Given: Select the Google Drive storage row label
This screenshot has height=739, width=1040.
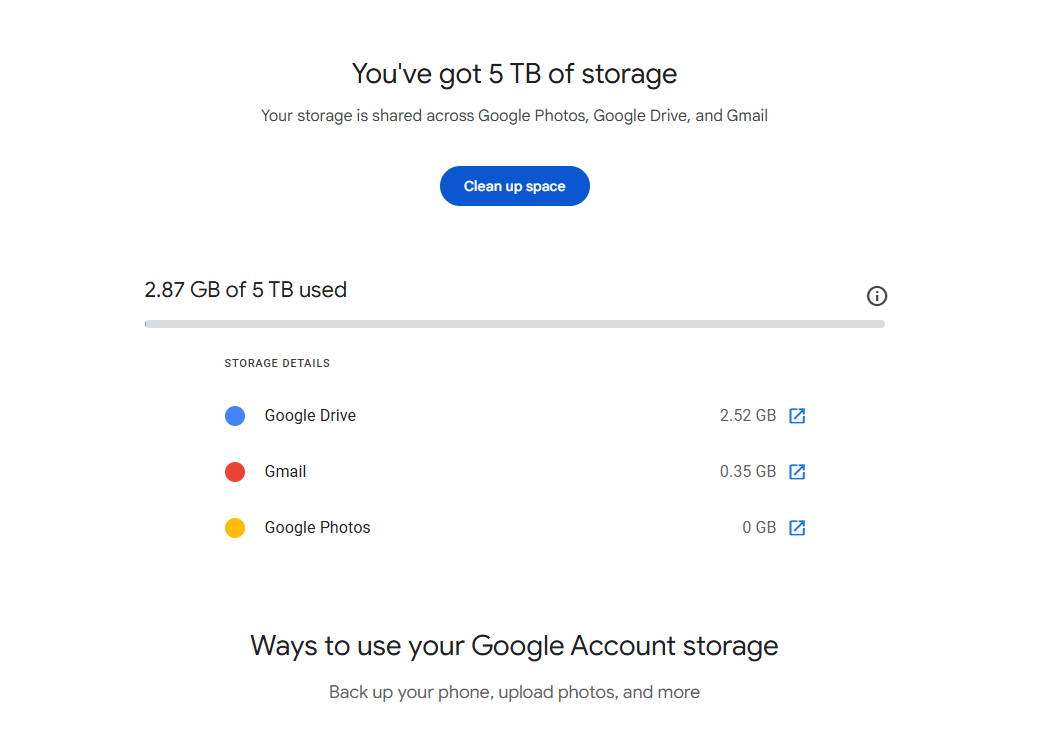Looking at the screenshot, I should pos(310,416).
